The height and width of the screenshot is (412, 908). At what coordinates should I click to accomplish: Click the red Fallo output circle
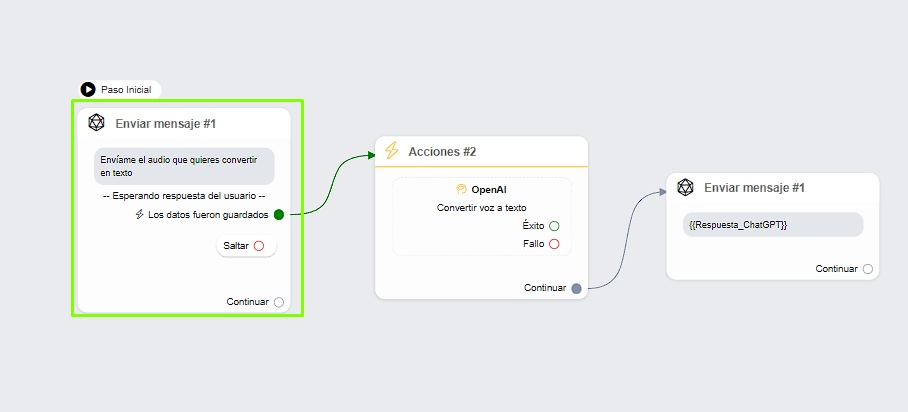click(x=554, y=244)
